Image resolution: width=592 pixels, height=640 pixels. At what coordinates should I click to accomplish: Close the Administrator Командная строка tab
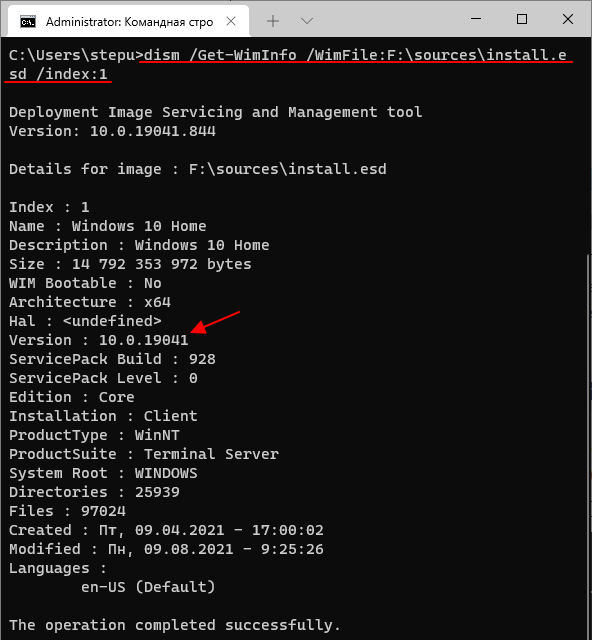click(x=231, y=21)
